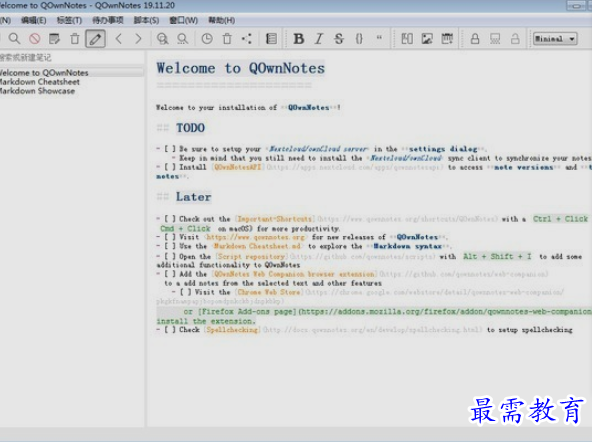This screenshot has width=592, height=442.
Task: Click the Spellchecking link
Action: coord(233,330)
